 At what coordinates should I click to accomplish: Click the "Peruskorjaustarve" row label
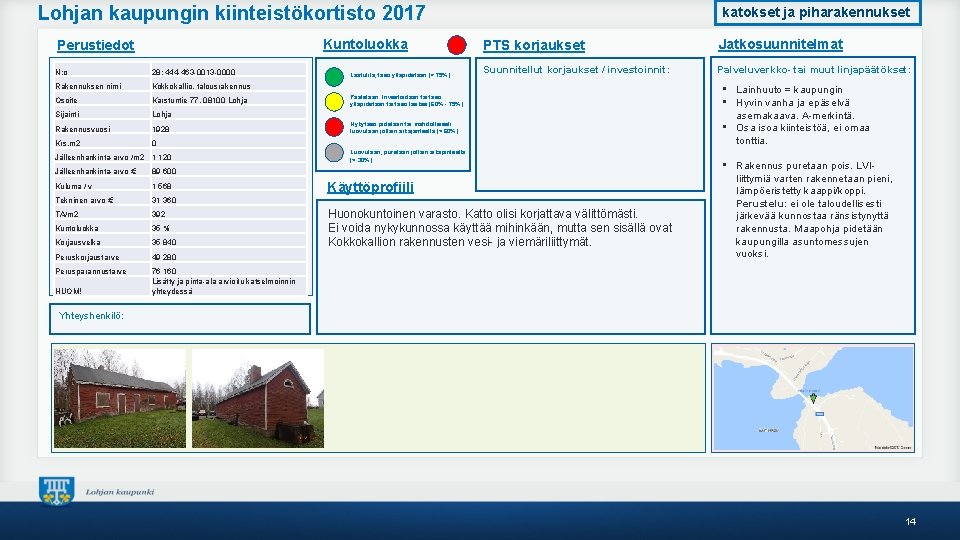pyautogui.click(x=87, y=257)
